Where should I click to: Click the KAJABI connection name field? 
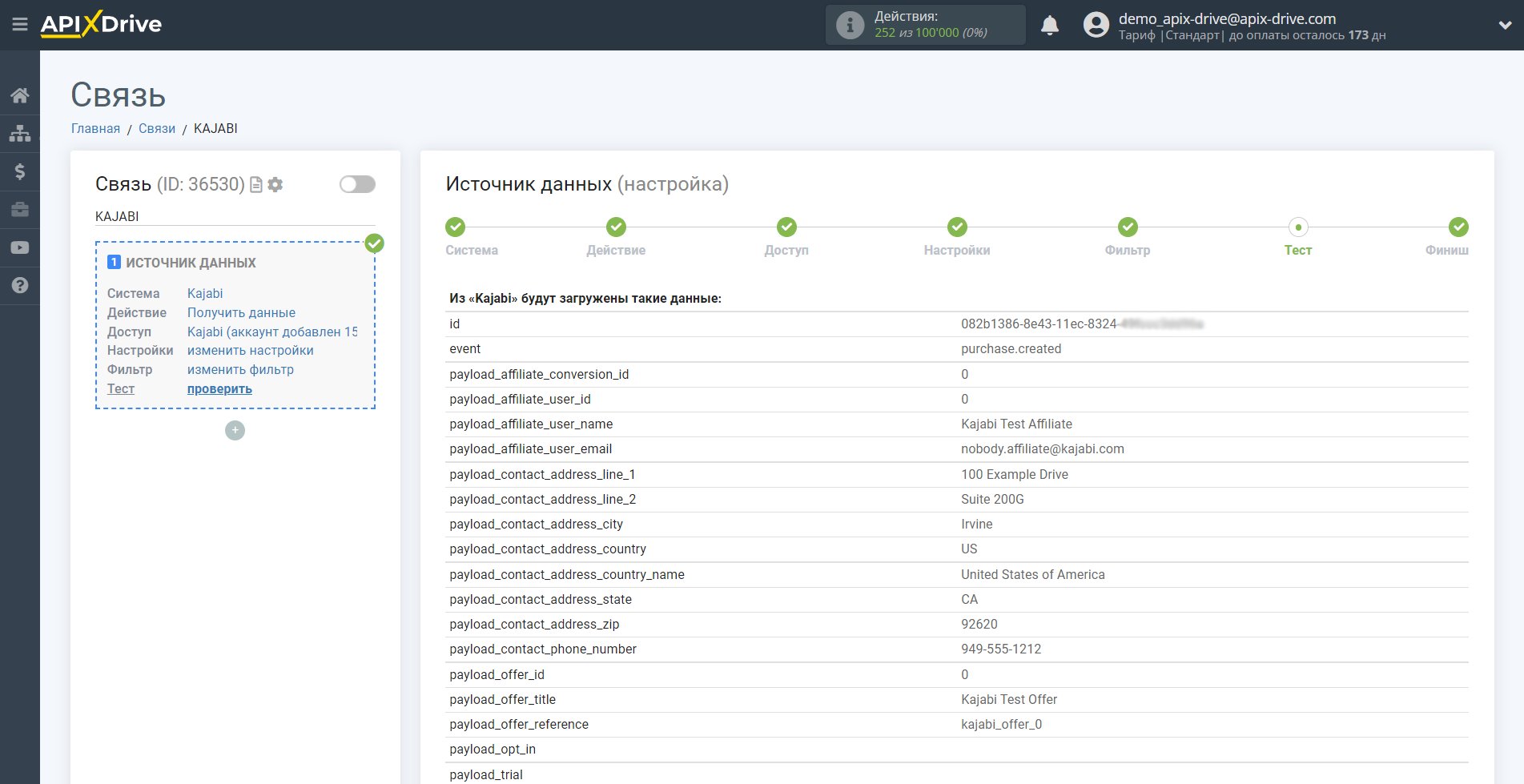pyautogui.click(x=235, y=216)
